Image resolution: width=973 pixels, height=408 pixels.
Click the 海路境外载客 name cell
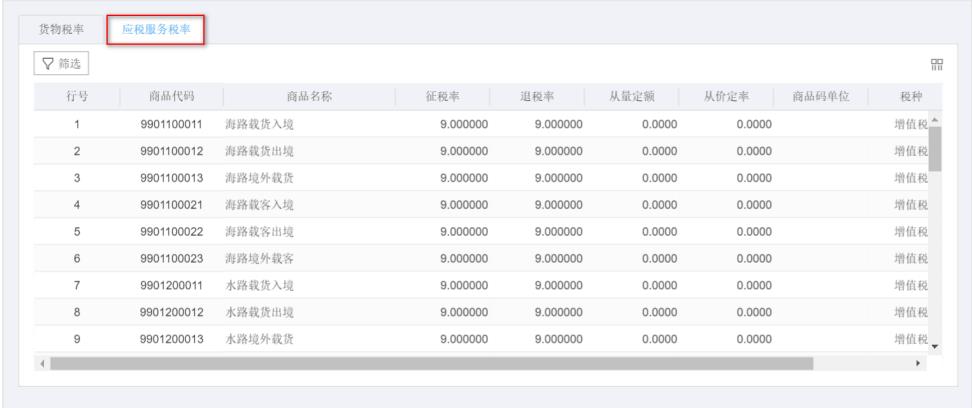pos(259,258)
